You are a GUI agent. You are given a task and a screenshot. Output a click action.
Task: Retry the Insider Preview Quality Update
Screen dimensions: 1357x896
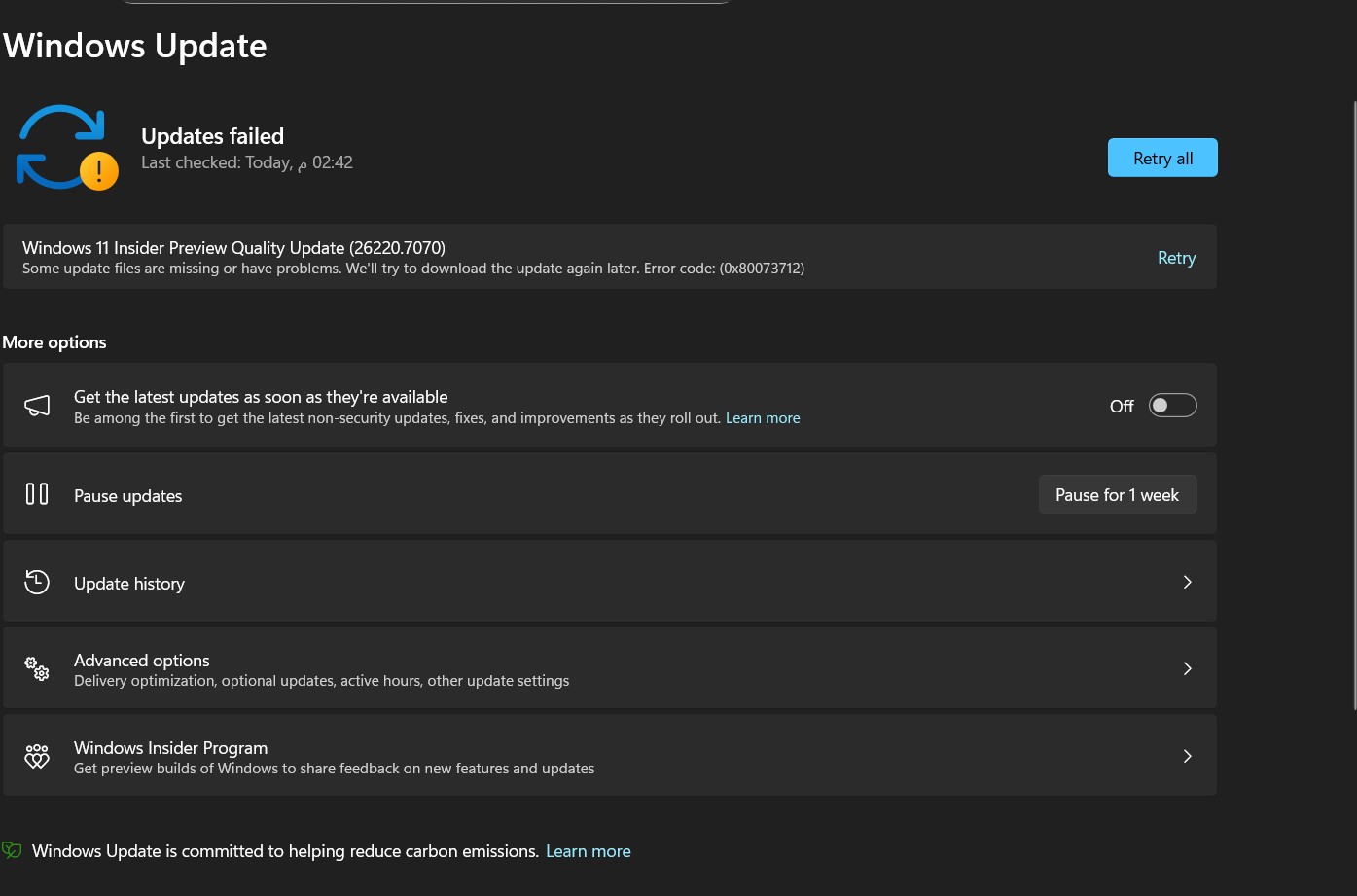[x=1176, y=258]
